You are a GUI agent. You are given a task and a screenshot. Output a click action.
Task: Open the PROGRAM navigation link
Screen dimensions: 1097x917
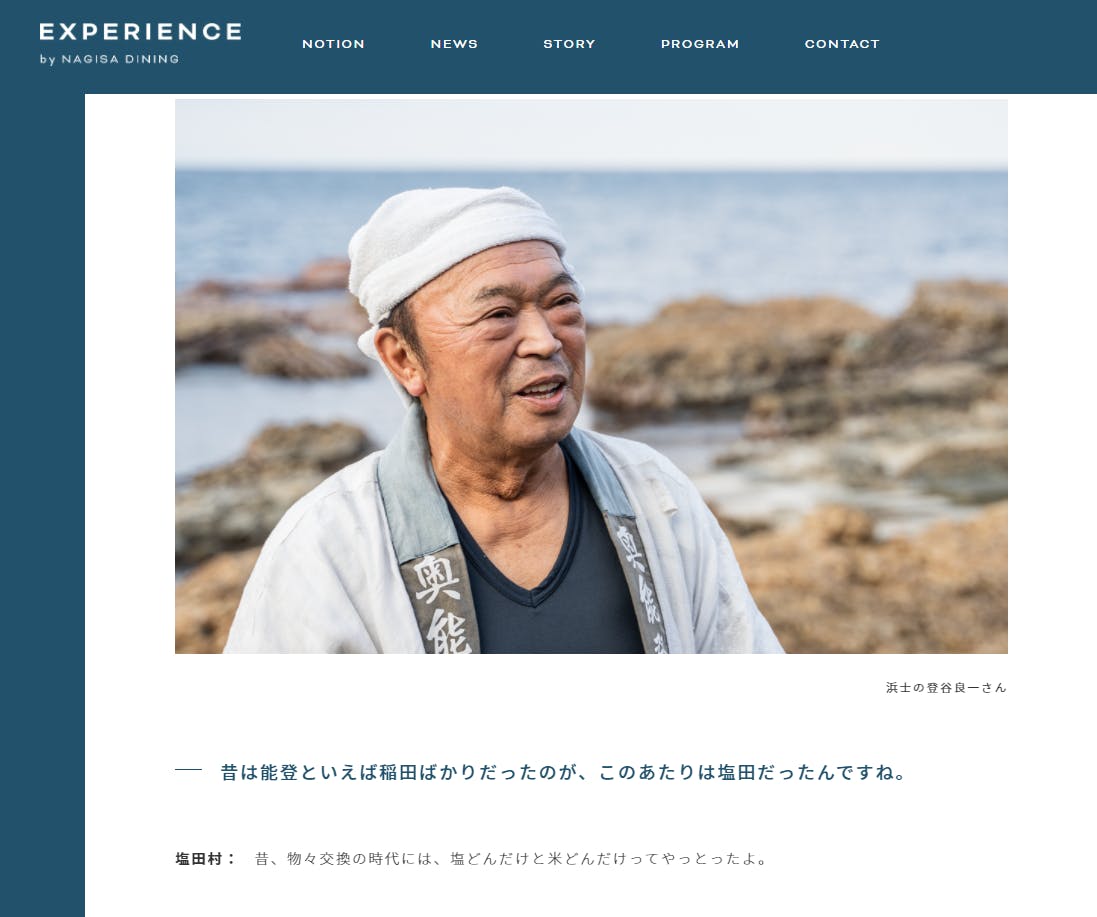700,44
